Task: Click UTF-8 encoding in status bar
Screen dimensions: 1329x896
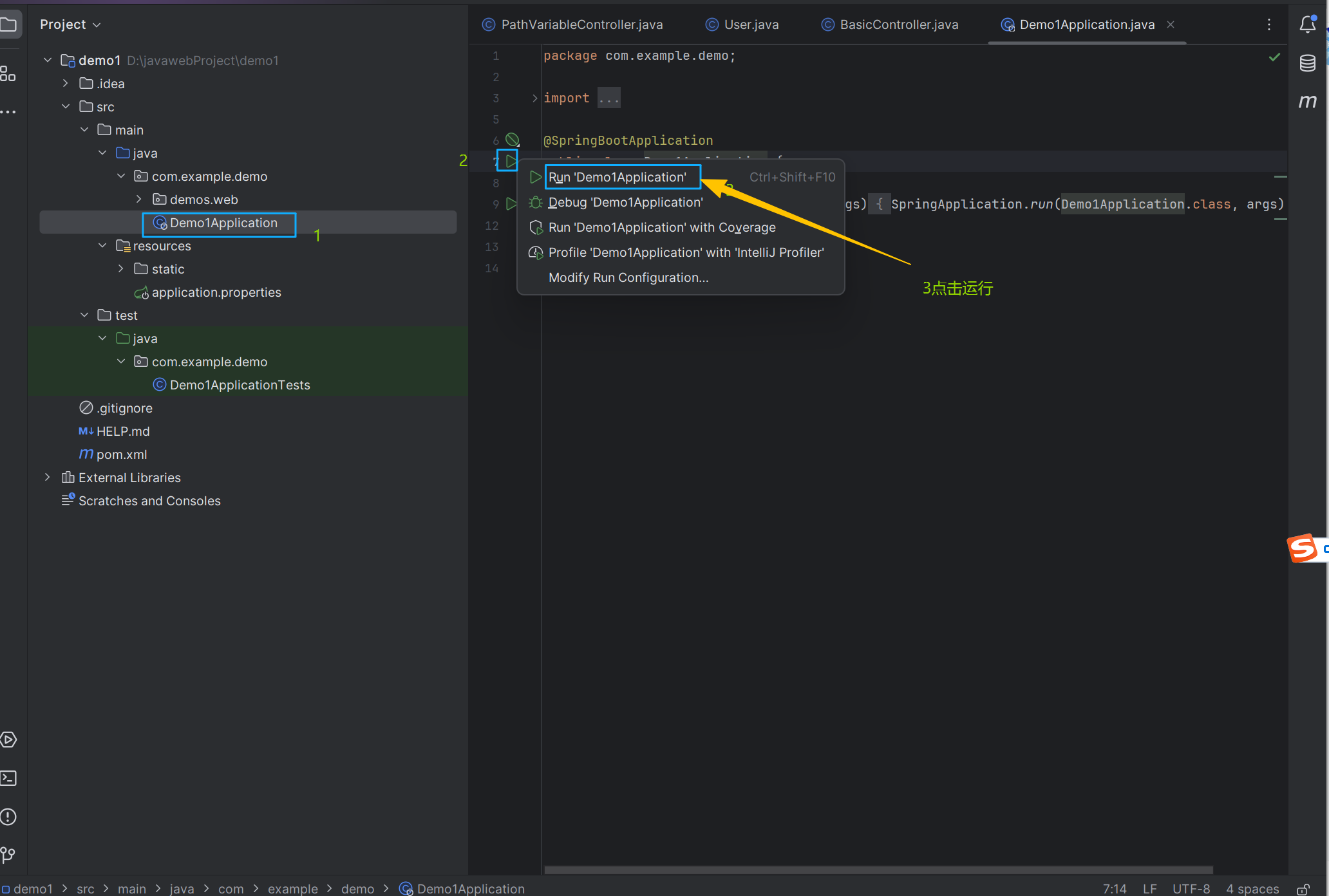Action: tap(1191, 888)
